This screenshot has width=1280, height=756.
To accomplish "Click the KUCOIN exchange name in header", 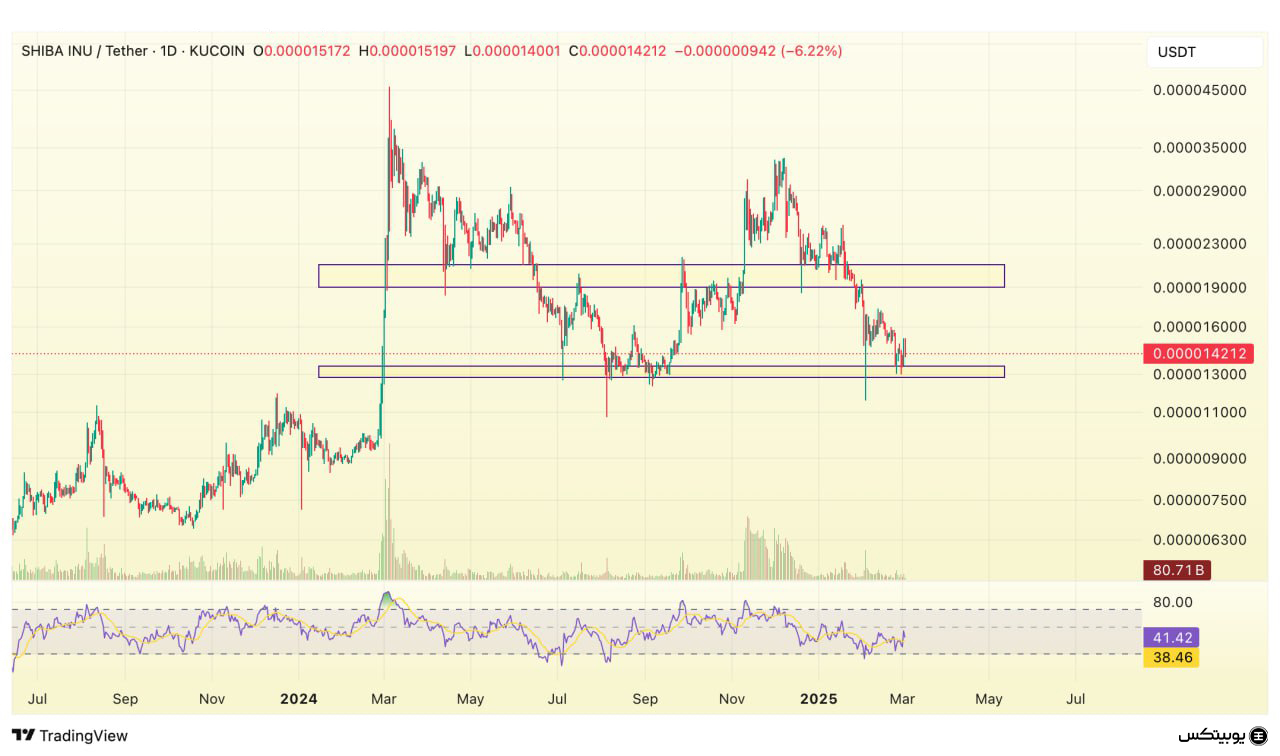I will [x=215, y=50].
